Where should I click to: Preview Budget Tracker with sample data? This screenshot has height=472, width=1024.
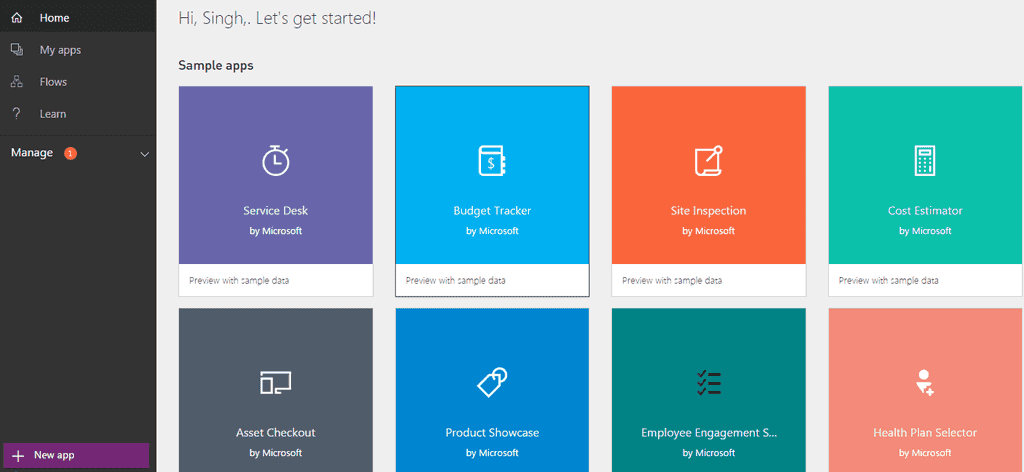[455, 281]
